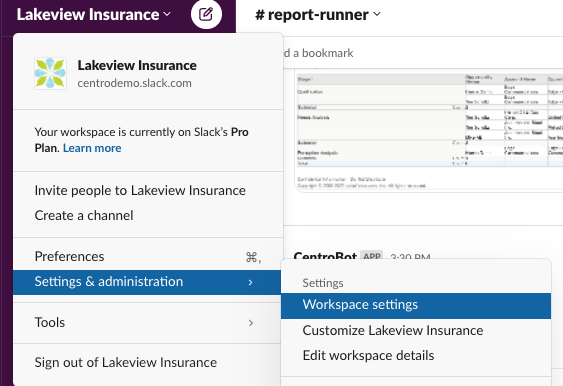Expand the Tools submenu arrow
The height and width of the screenshot is (386, 563).
click(x=251, y=323)
